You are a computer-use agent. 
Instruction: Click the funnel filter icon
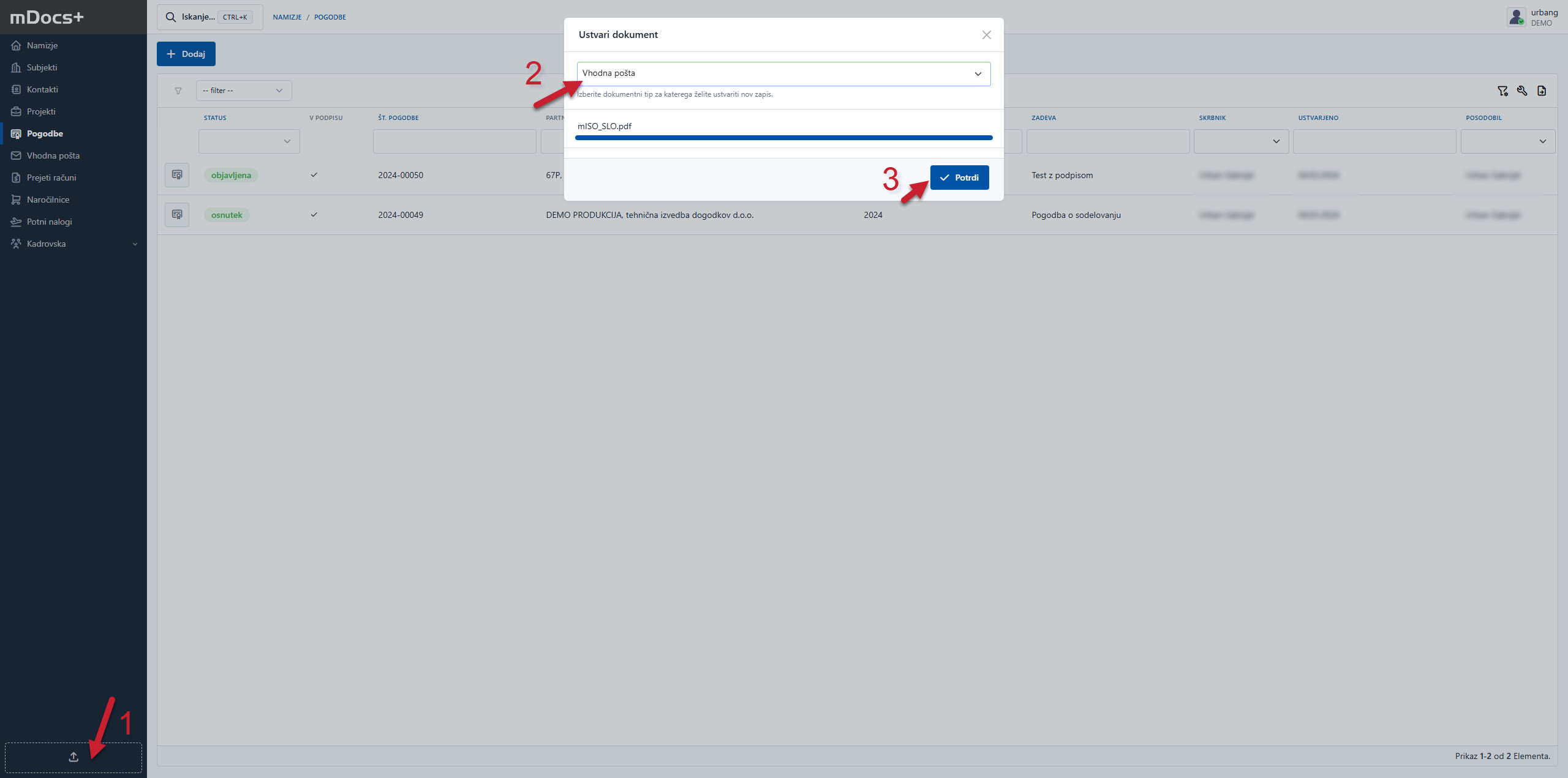178,91
